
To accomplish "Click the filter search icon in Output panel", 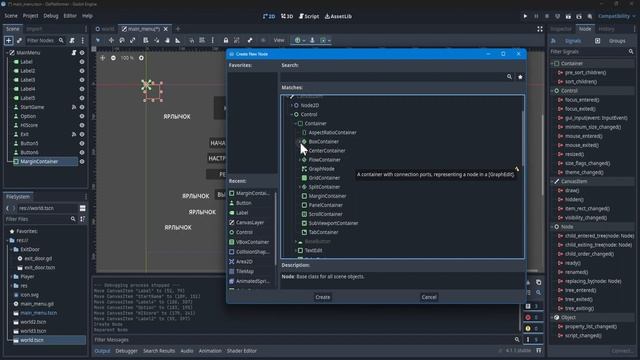I will coord(517,340).
